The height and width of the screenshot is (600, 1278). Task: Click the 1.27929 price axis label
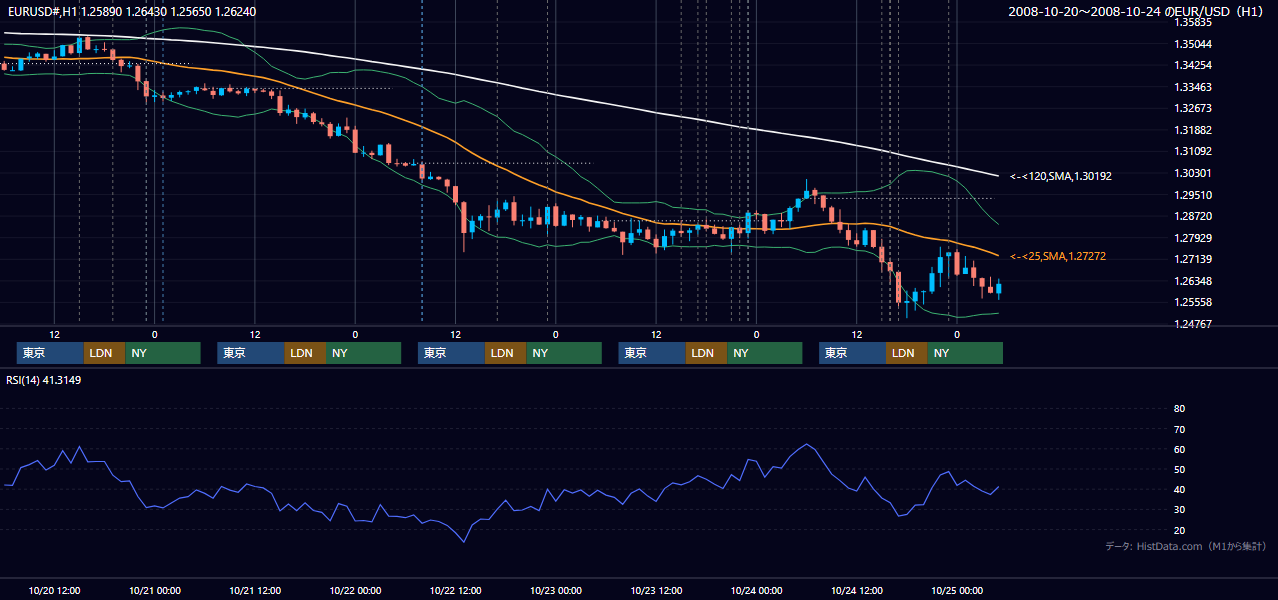pyautogui.click(x=1192, y=238)
